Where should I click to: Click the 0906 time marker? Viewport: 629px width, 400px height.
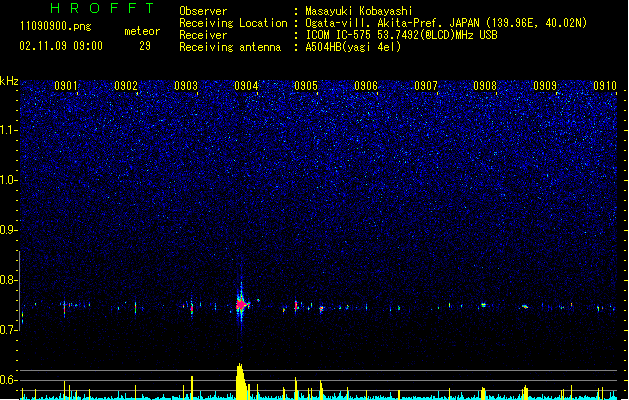pos(366,85)
